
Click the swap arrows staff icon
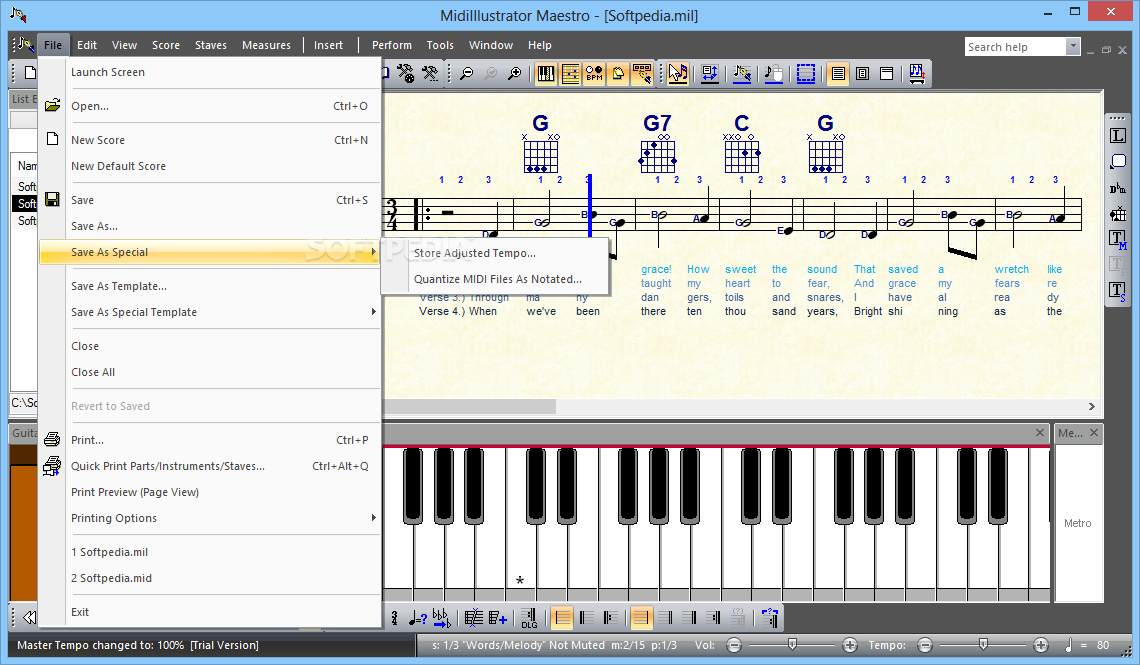click(710, 73)
